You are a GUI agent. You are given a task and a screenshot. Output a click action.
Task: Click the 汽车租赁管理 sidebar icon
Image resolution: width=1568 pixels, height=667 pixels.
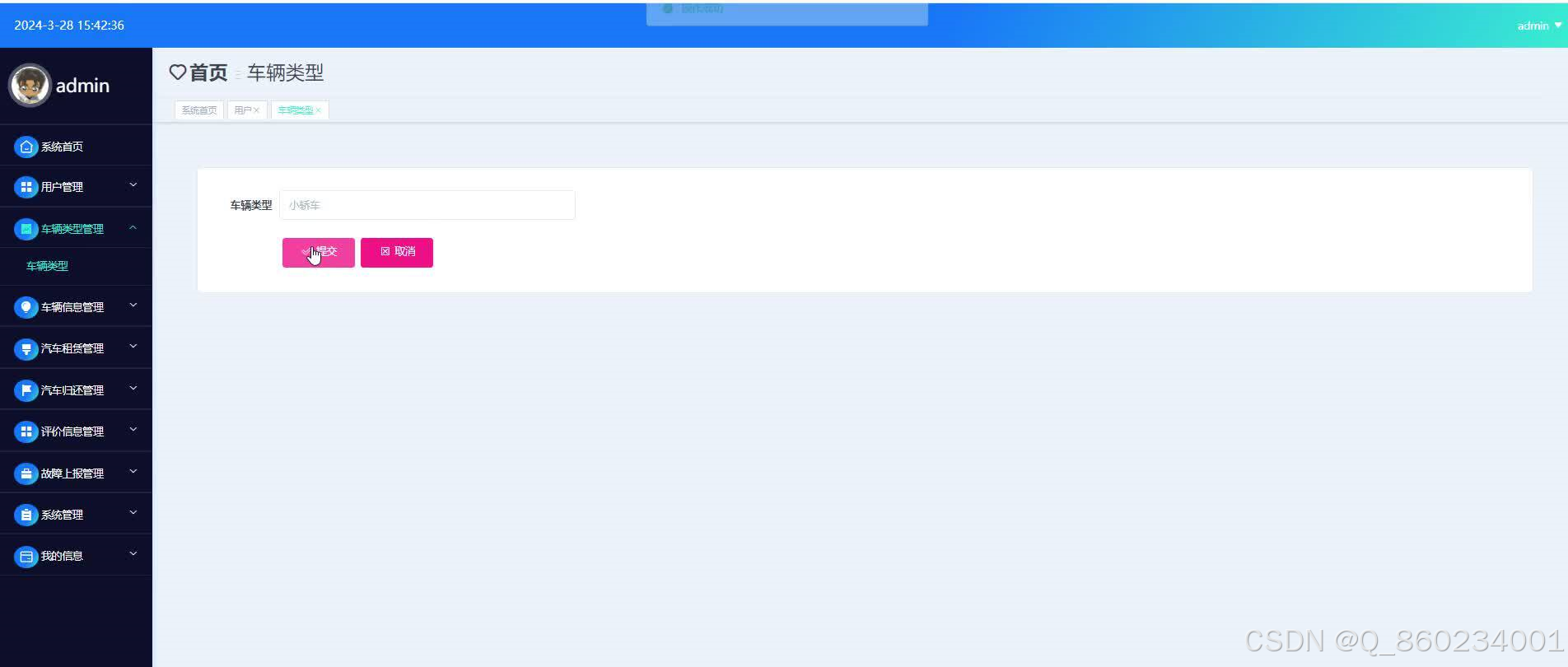click(x=26, y=348)
